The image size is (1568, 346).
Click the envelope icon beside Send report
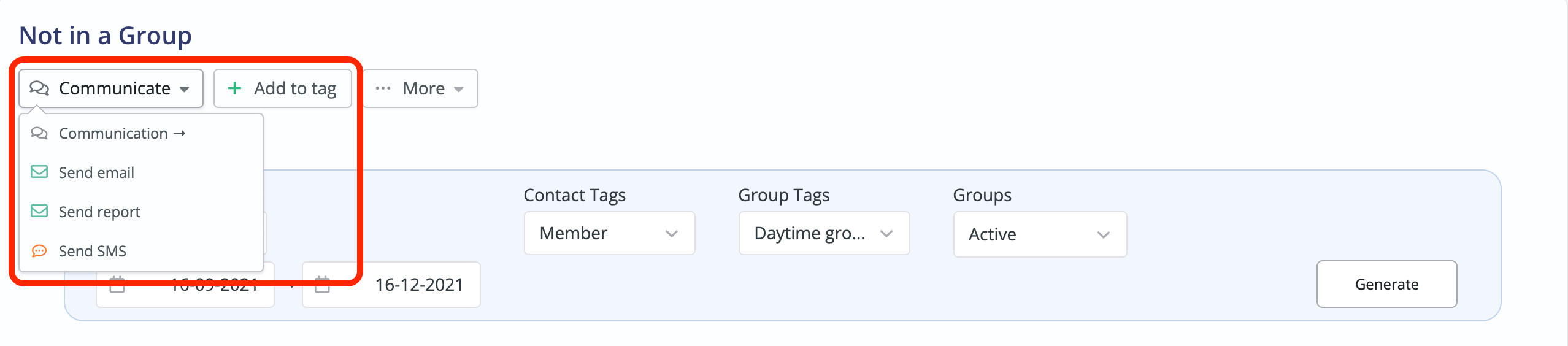click(x=39, y=211)
